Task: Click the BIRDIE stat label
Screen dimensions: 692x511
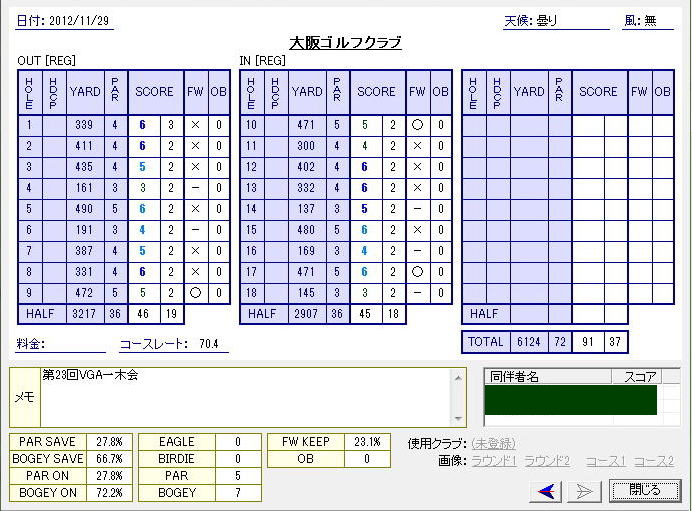Action: pos(177,459)
